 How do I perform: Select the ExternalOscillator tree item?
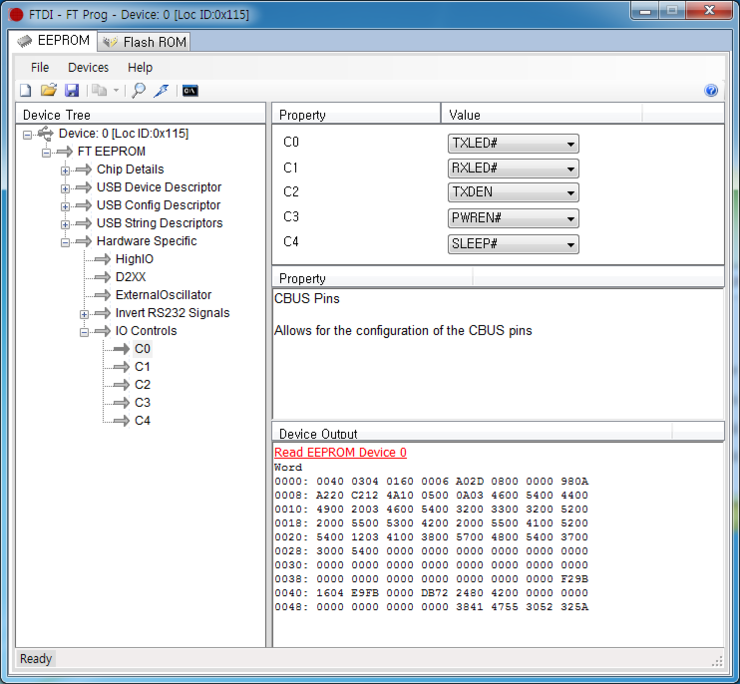[x=163, y=295]
